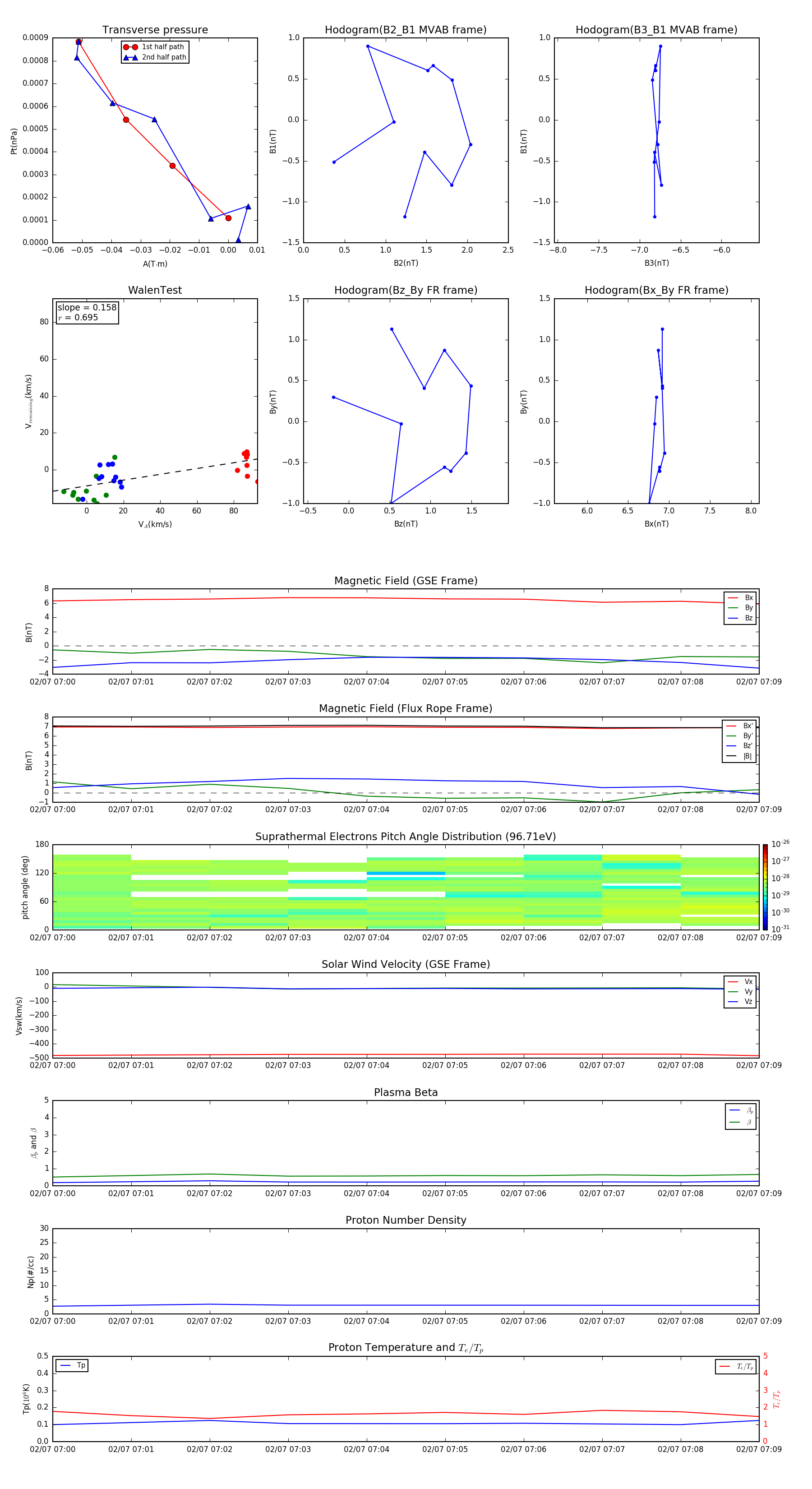The width and height of the screenshot is (812, 1489).
Task: Click the heatmap of the pitch angle spectrogram
Action: (x=406, y=887)
